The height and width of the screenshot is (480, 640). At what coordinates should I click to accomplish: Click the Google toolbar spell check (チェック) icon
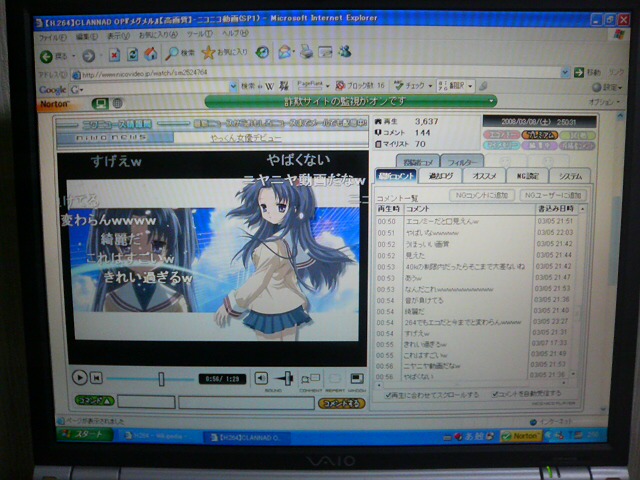[x=399, y=86]
